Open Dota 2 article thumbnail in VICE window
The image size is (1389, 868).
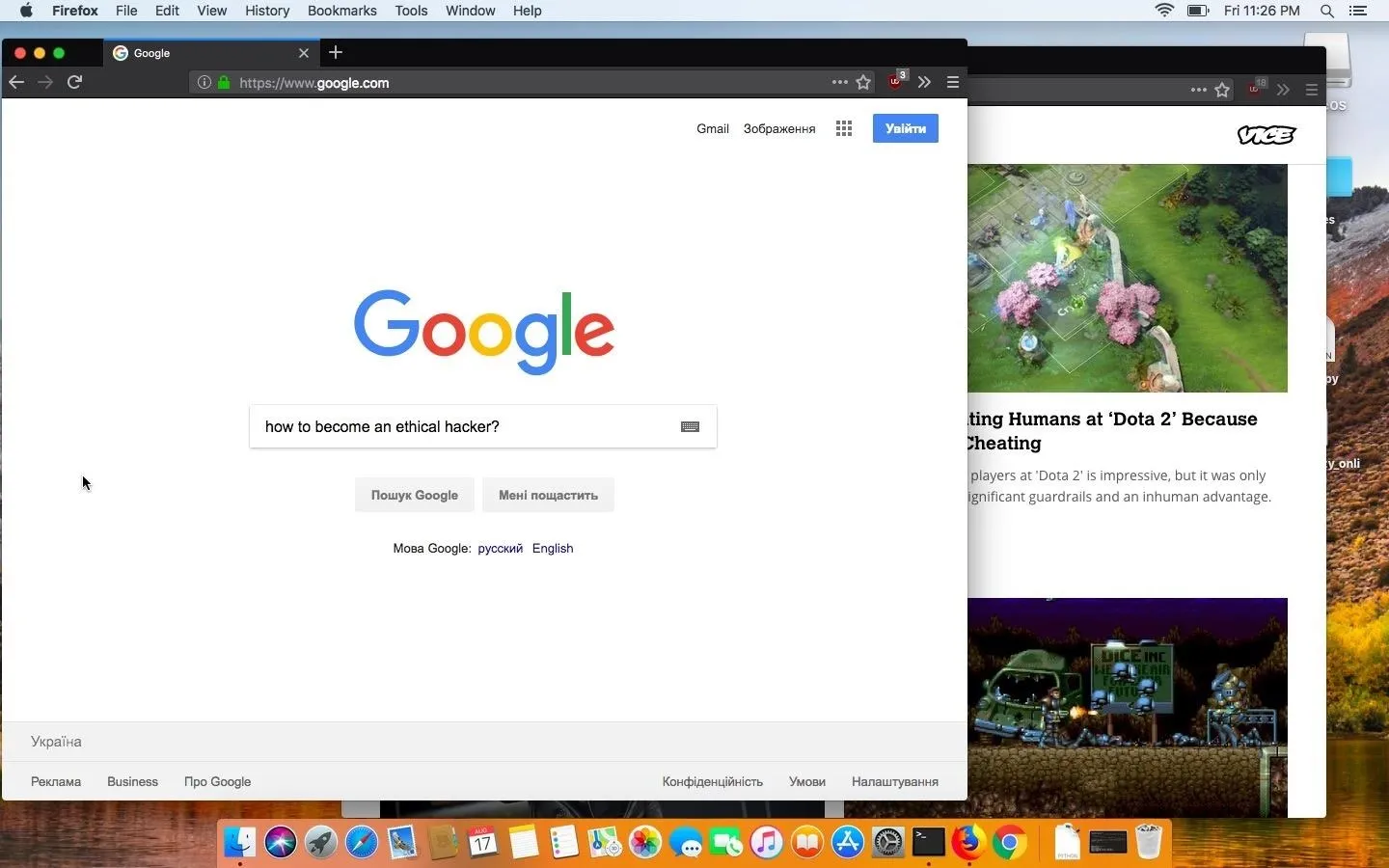coord(1128,278)
